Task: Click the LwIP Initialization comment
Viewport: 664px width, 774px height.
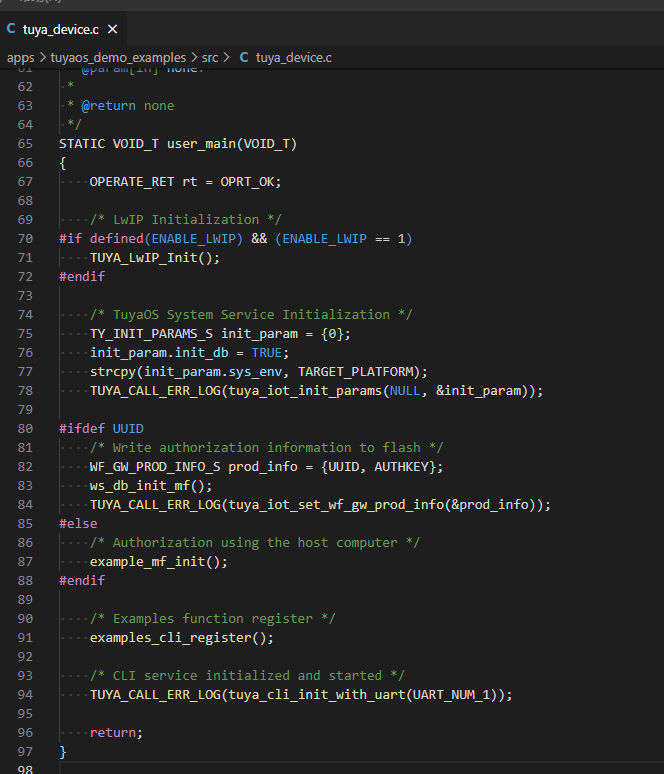Action: click(x=186, y=220)
